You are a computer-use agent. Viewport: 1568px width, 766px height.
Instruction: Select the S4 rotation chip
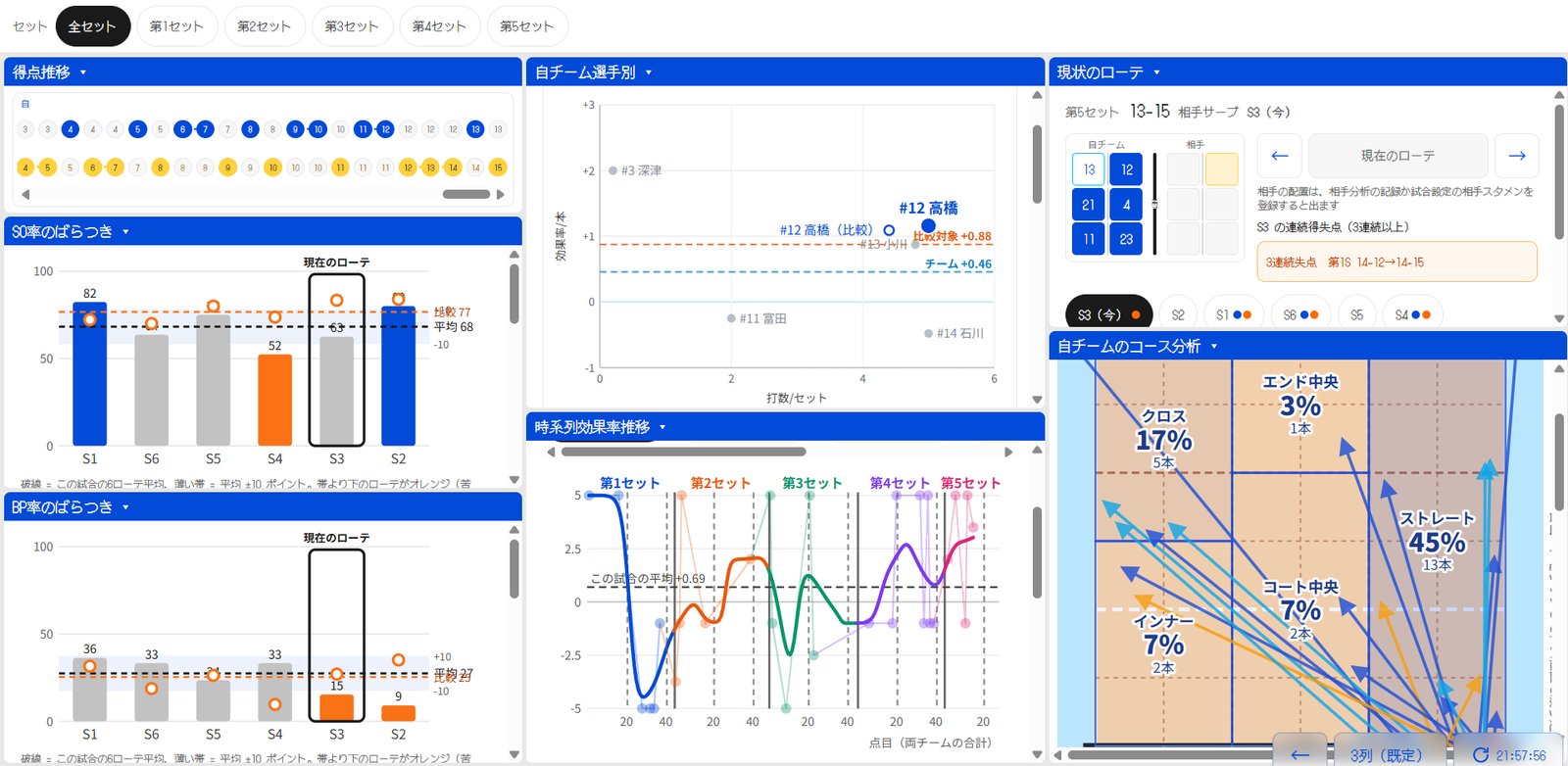click(1412, 314)
